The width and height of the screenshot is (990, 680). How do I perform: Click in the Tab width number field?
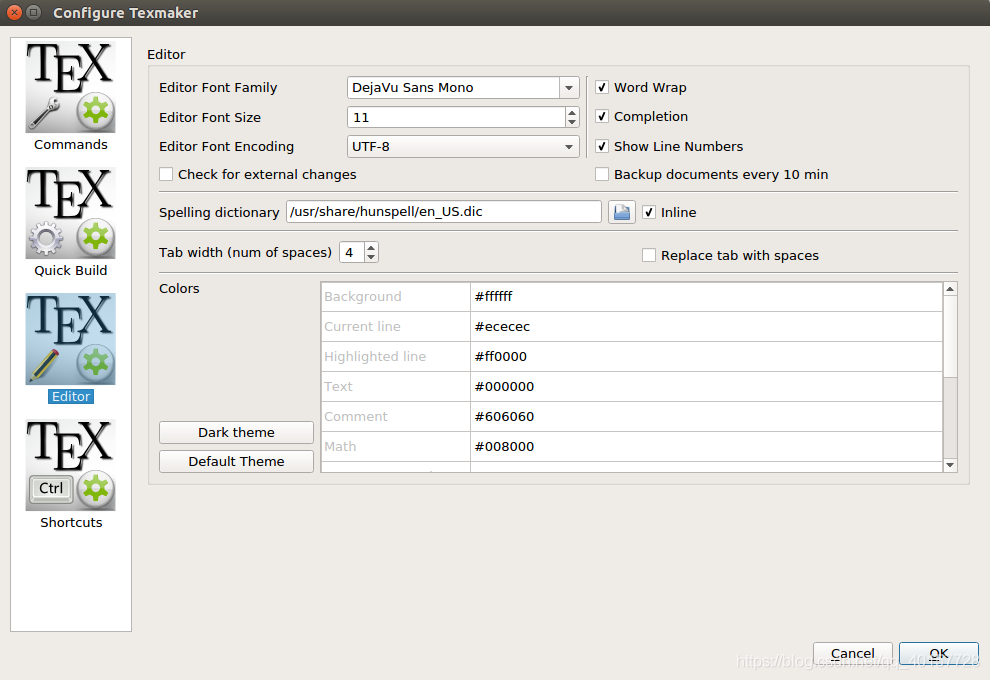pos(352,253)
